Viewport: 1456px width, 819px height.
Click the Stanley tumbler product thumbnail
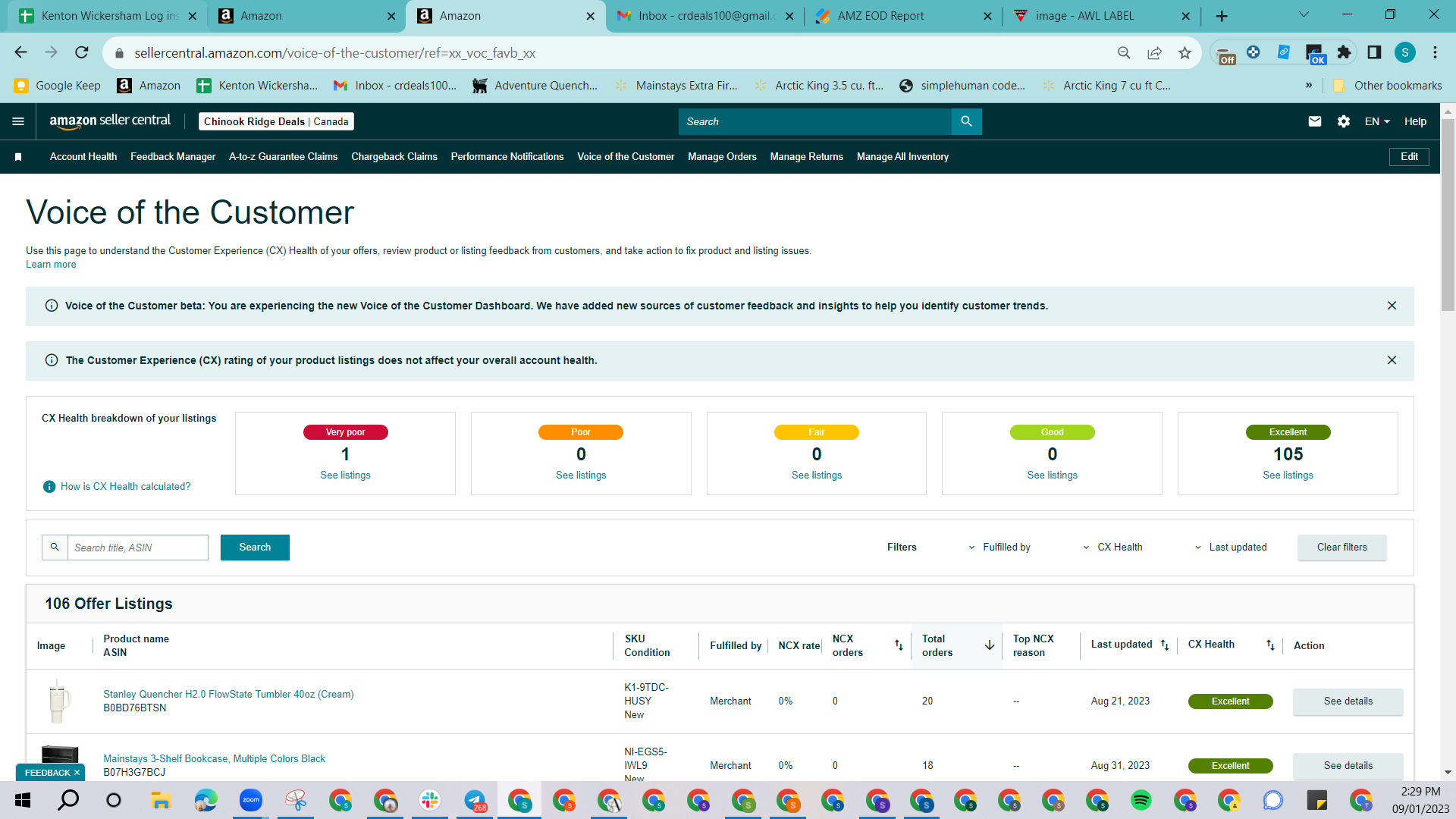click(58, 701)
